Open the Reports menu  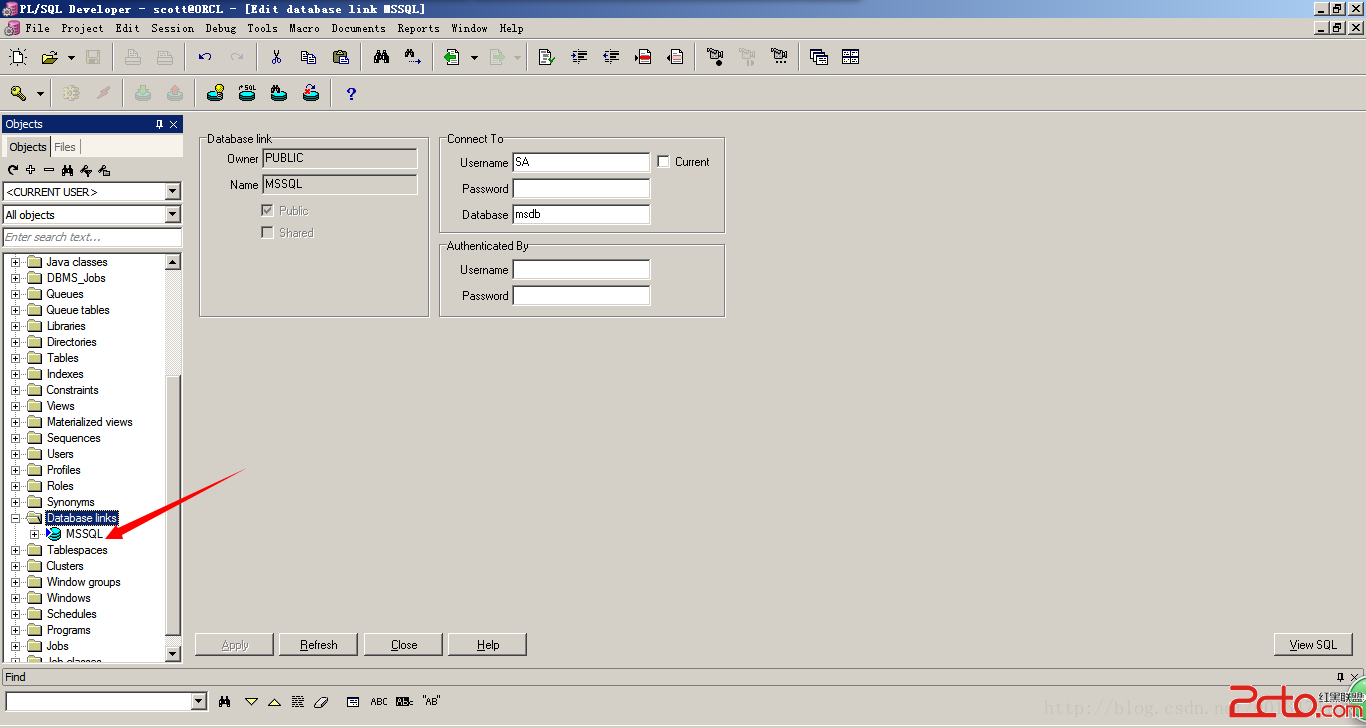pyautogui.click(x=418, y=28)
